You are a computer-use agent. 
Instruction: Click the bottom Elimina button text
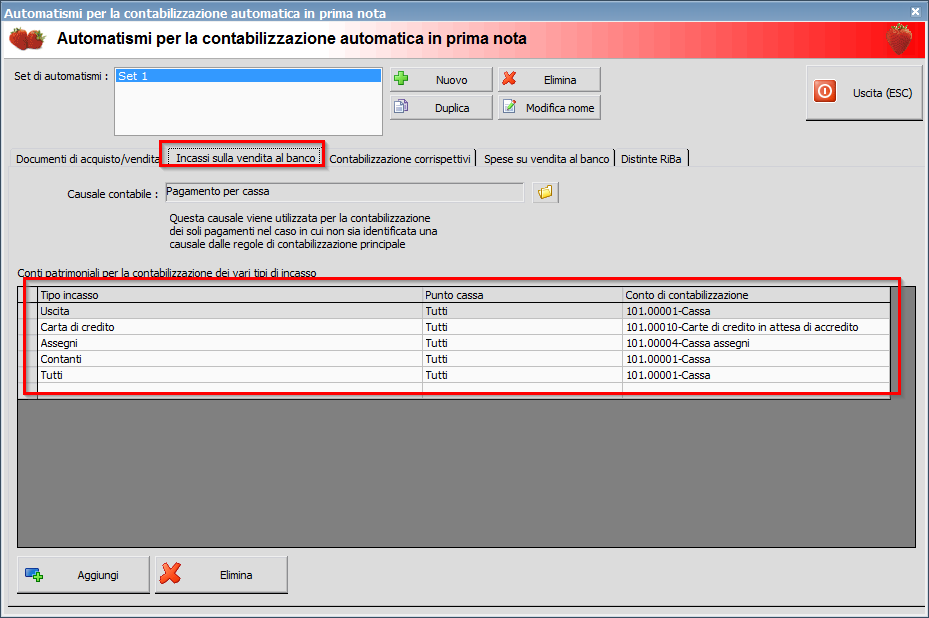tap(236, 575)
